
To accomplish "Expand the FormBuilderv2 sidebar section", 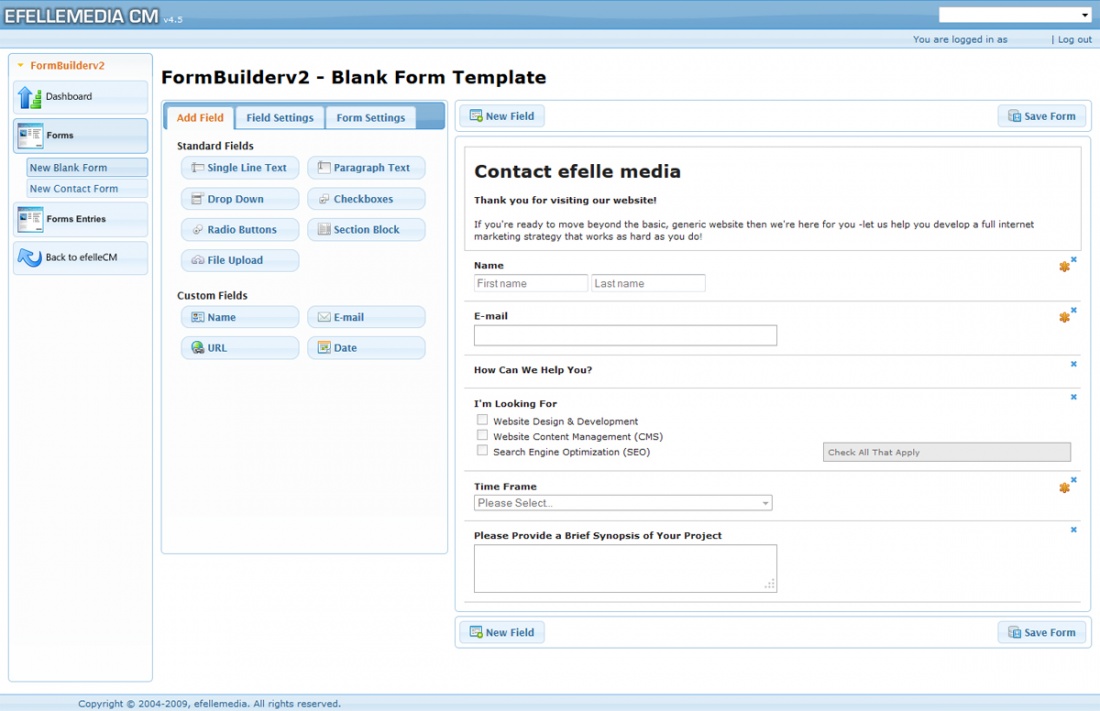I will (62, 65).
